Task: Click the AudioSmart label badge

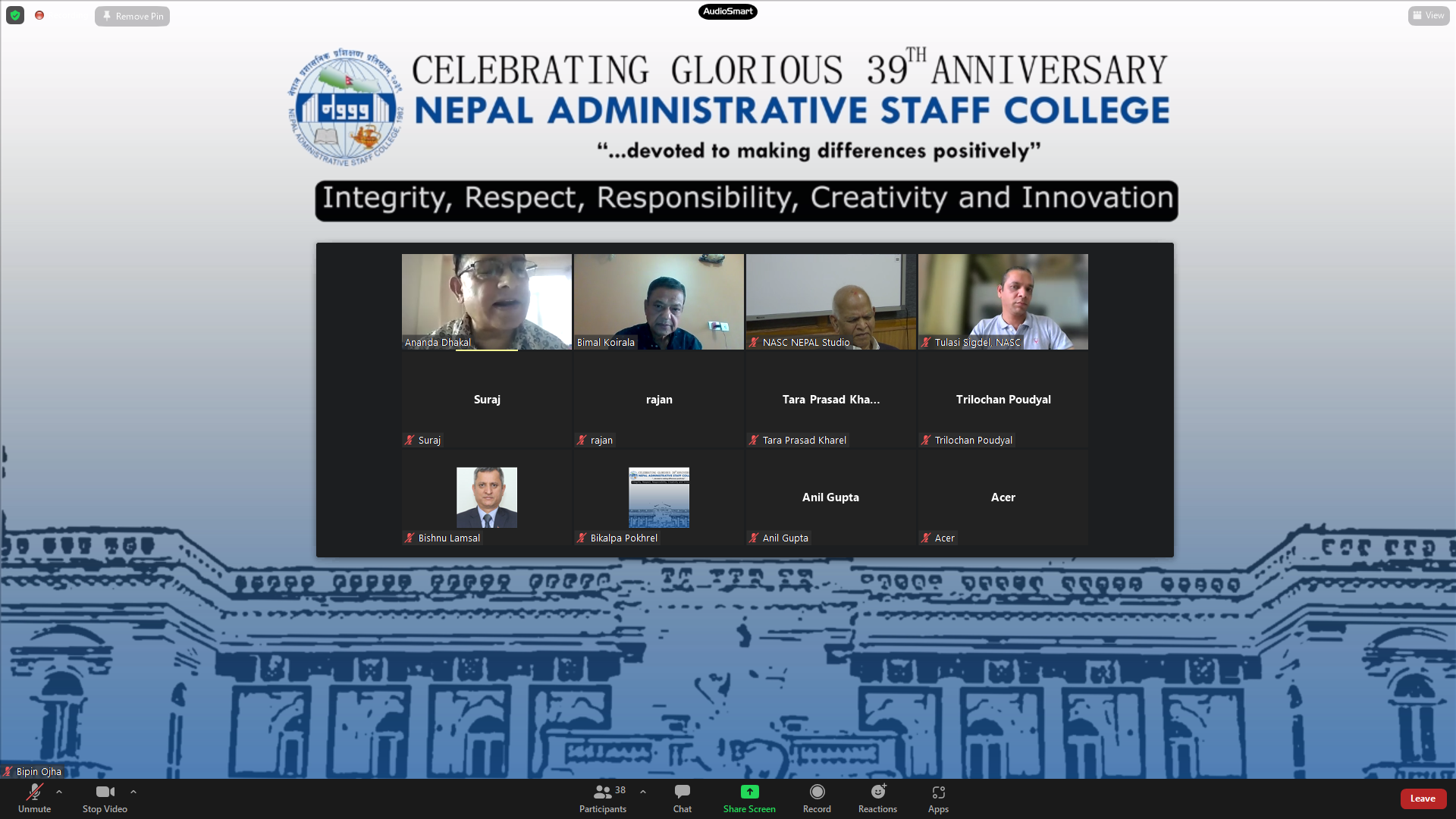Action: 728,11
